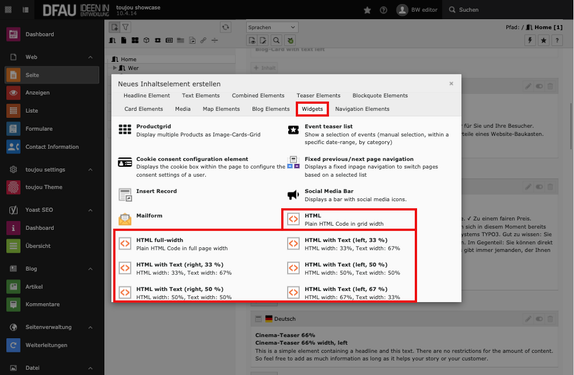Click the Social Media Bar megaphone icon

[293, 195]
